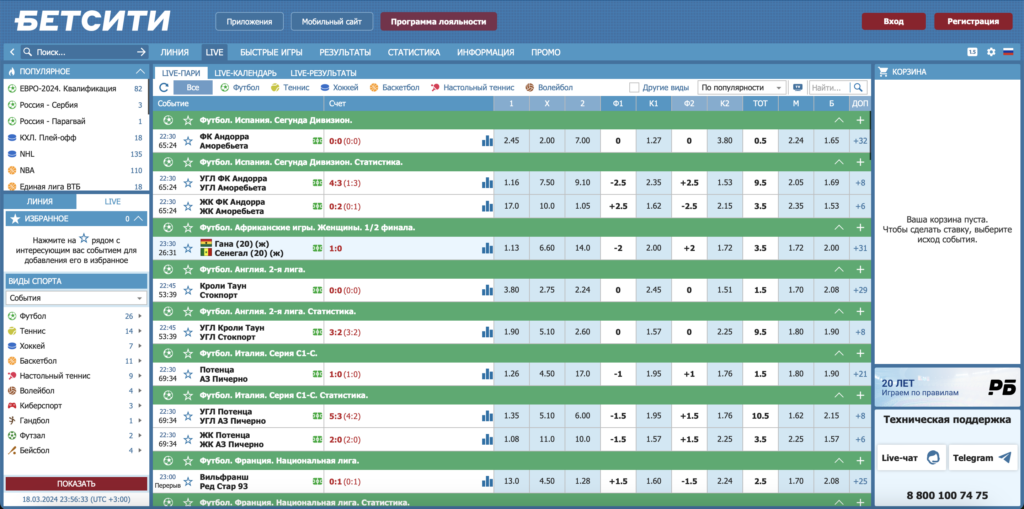The height and width of the screenshot is (509, 1024).
Task: Submit search with the arrow icon
Action: click(142, 52)
